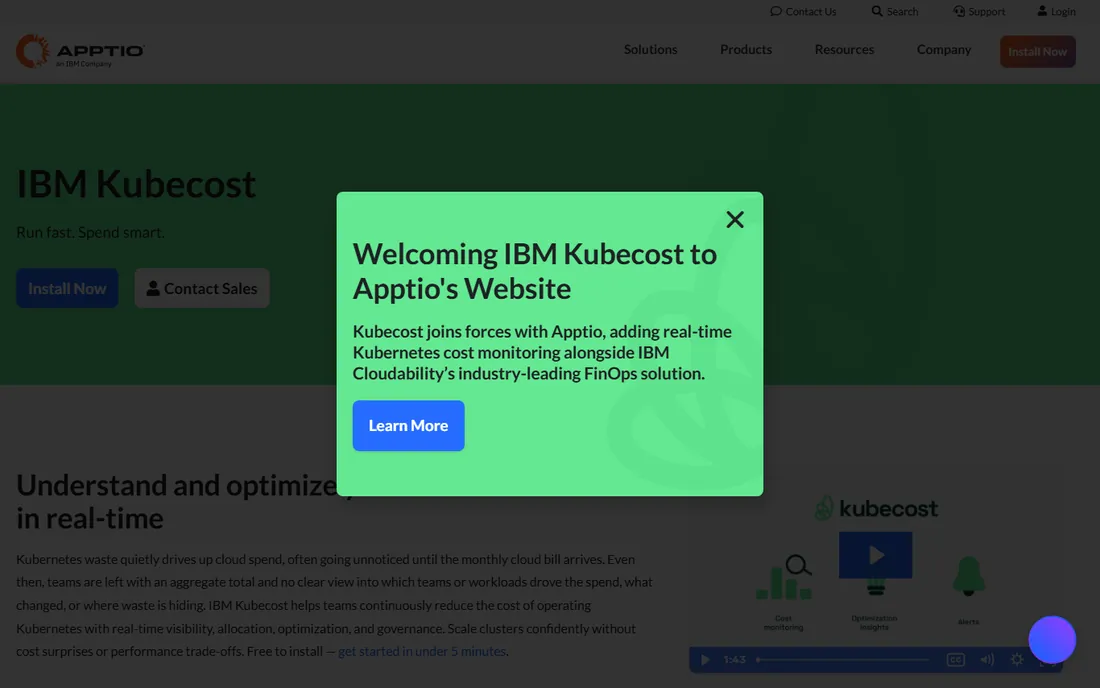Open the Company menu
Viewport: 1100px width, 688px height.
pos(944,50)
